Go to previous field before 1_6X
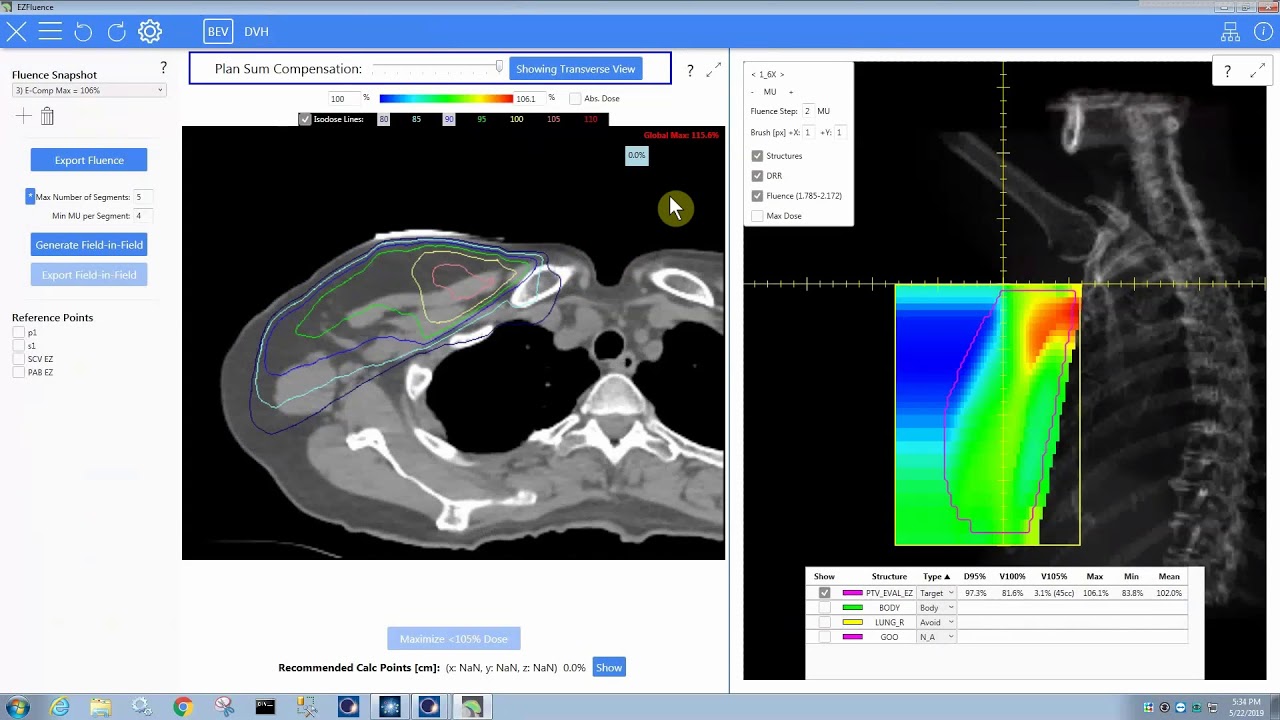Screen dimensions: 1280x720 click(753, 74)
